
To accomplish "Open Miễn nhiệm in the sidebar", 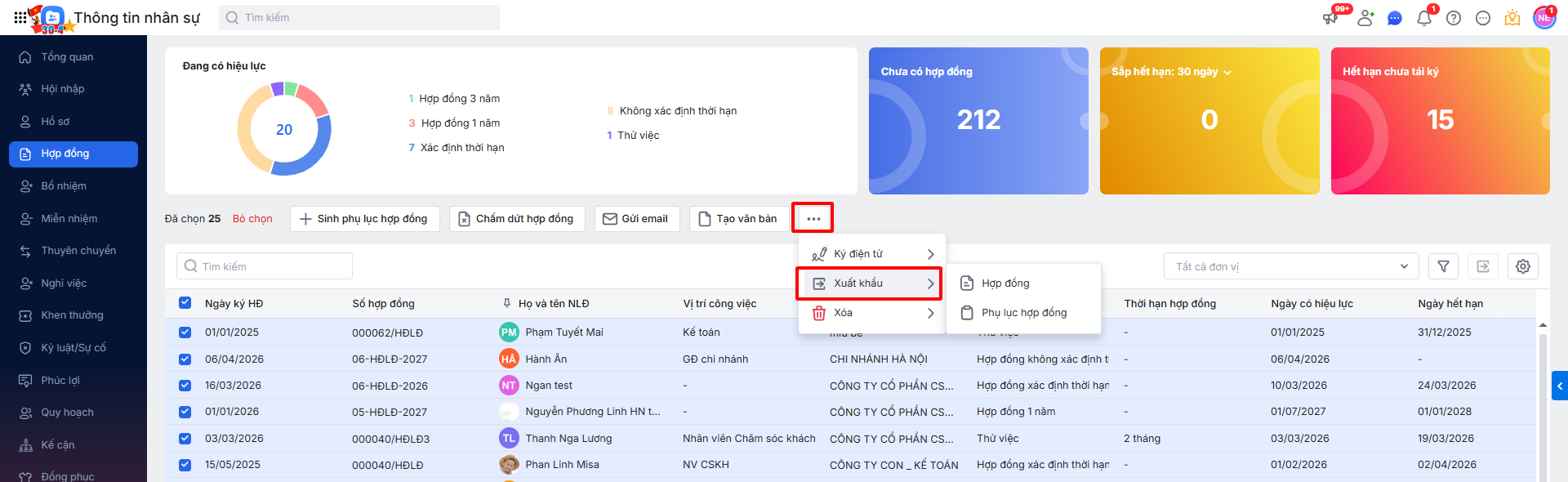I will (73, 219).
